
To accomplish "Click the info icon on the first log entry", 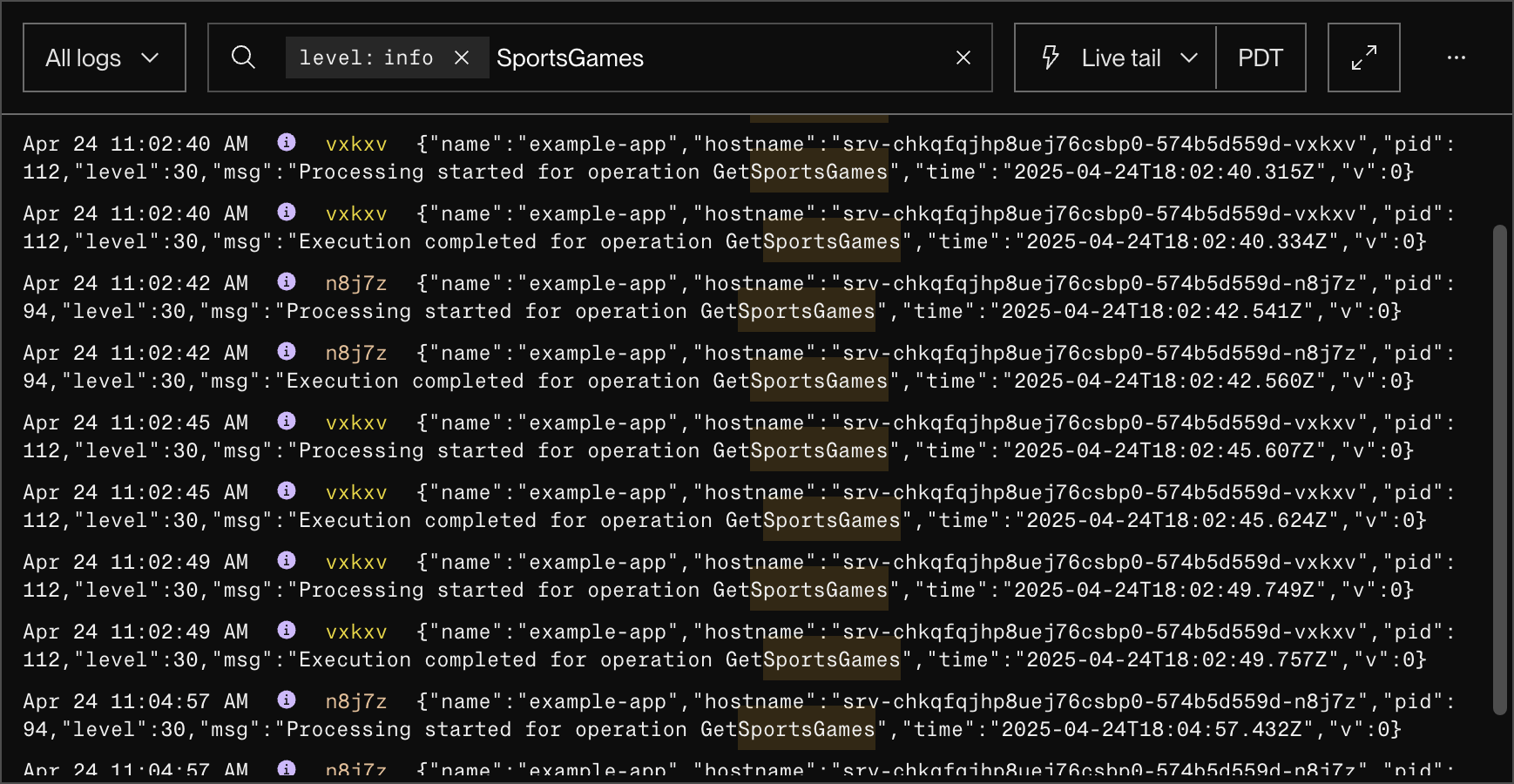I will [x=287, y=143].
